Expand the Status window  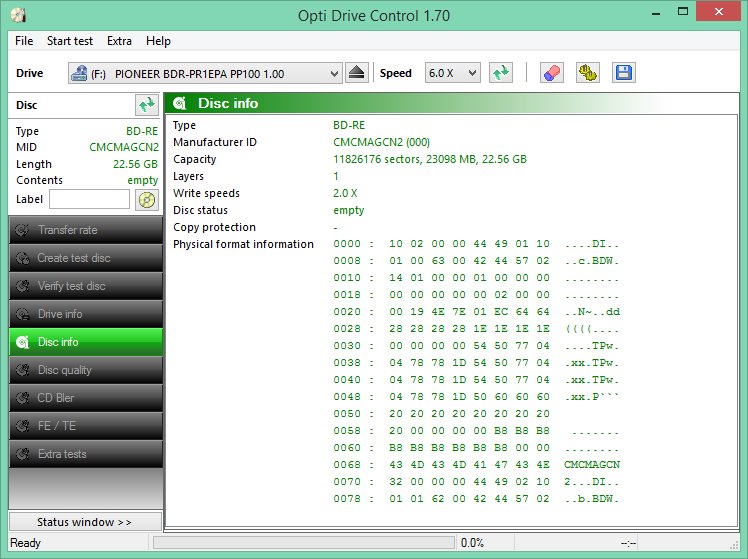click(x=85, y=522)
